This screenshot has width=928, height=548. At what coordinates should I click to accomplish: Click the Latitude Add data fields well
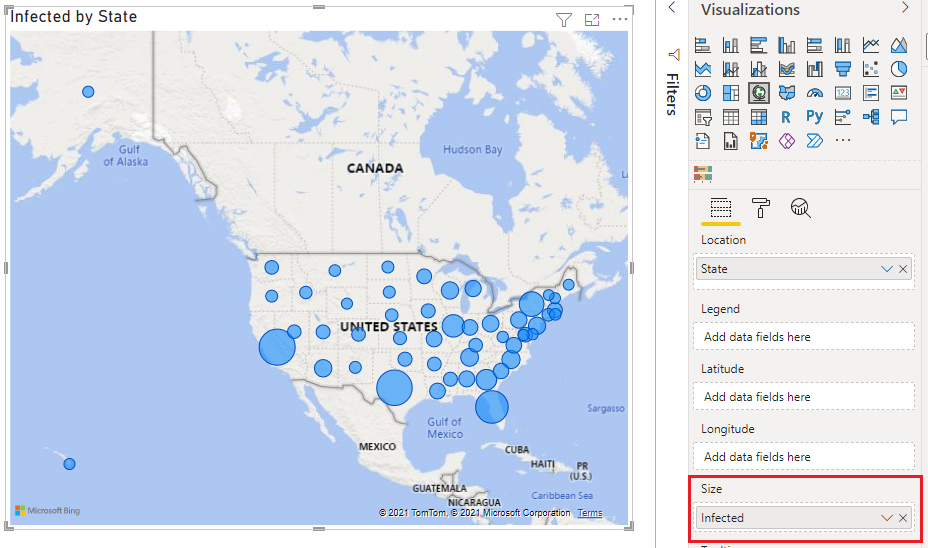point(804,397)
